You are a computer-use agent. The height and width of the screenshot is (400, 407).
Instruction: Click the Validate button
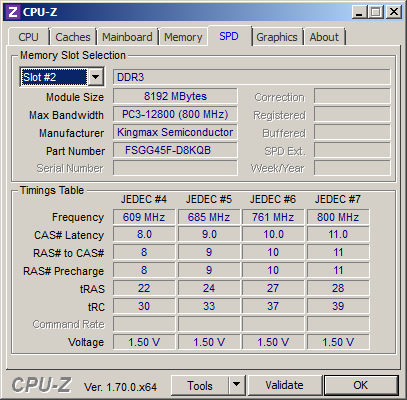click(284, 386)
